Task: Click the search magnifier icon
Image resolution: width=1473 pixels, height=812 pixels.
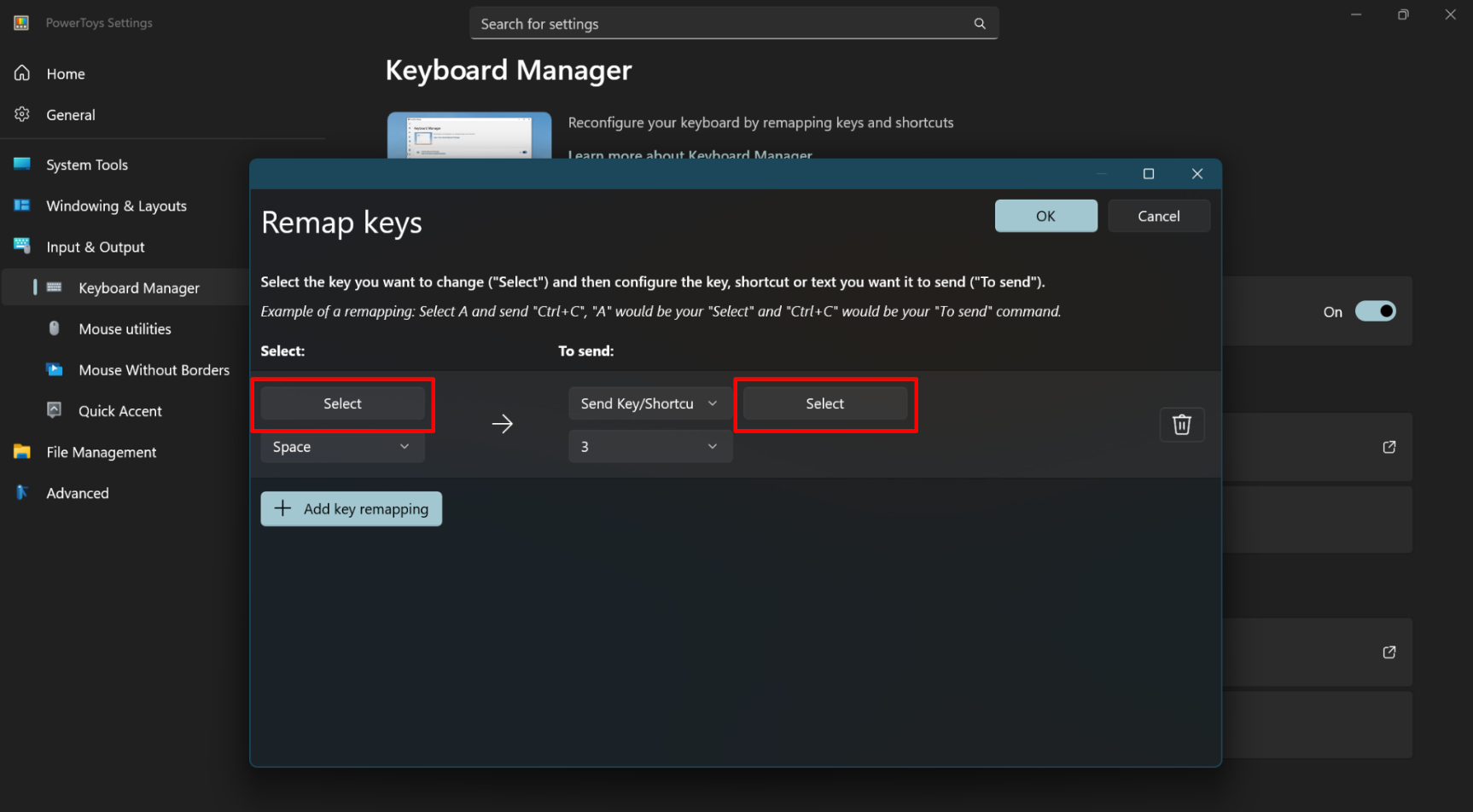Action: point(980,24)
